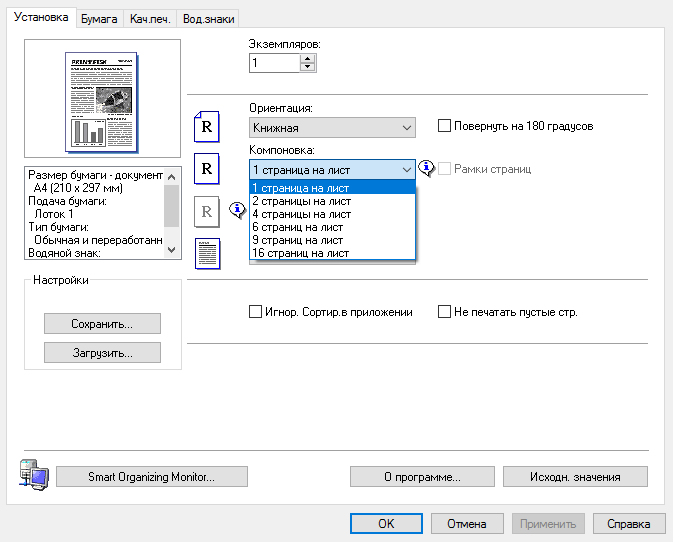Click the orientation preview icon

pos(206,127)
